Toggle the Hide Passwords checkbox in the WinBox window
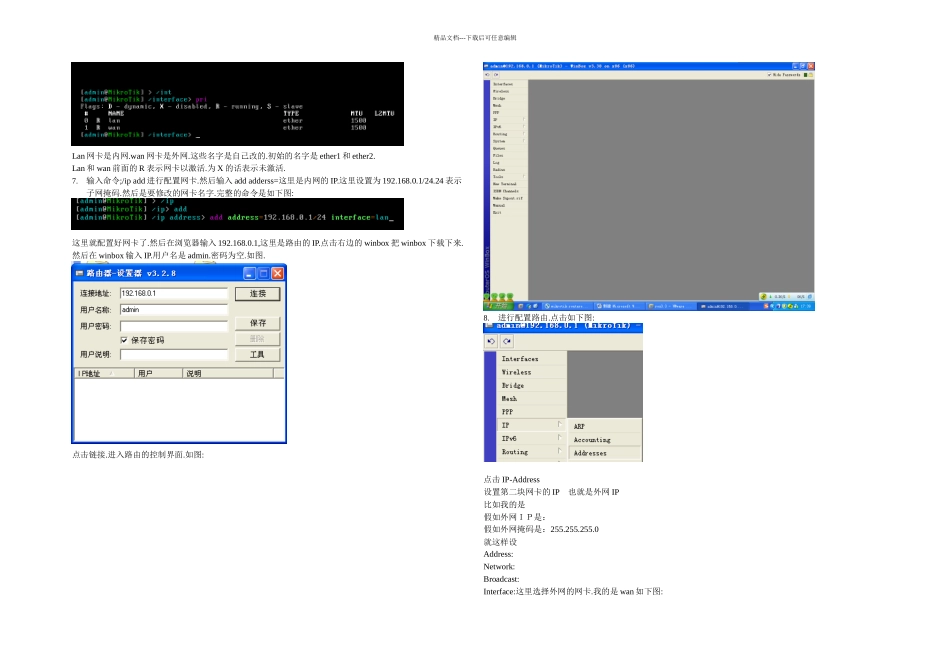Image resolution: width=950 pixels, height=672 pixels. [x=769, y=75]
